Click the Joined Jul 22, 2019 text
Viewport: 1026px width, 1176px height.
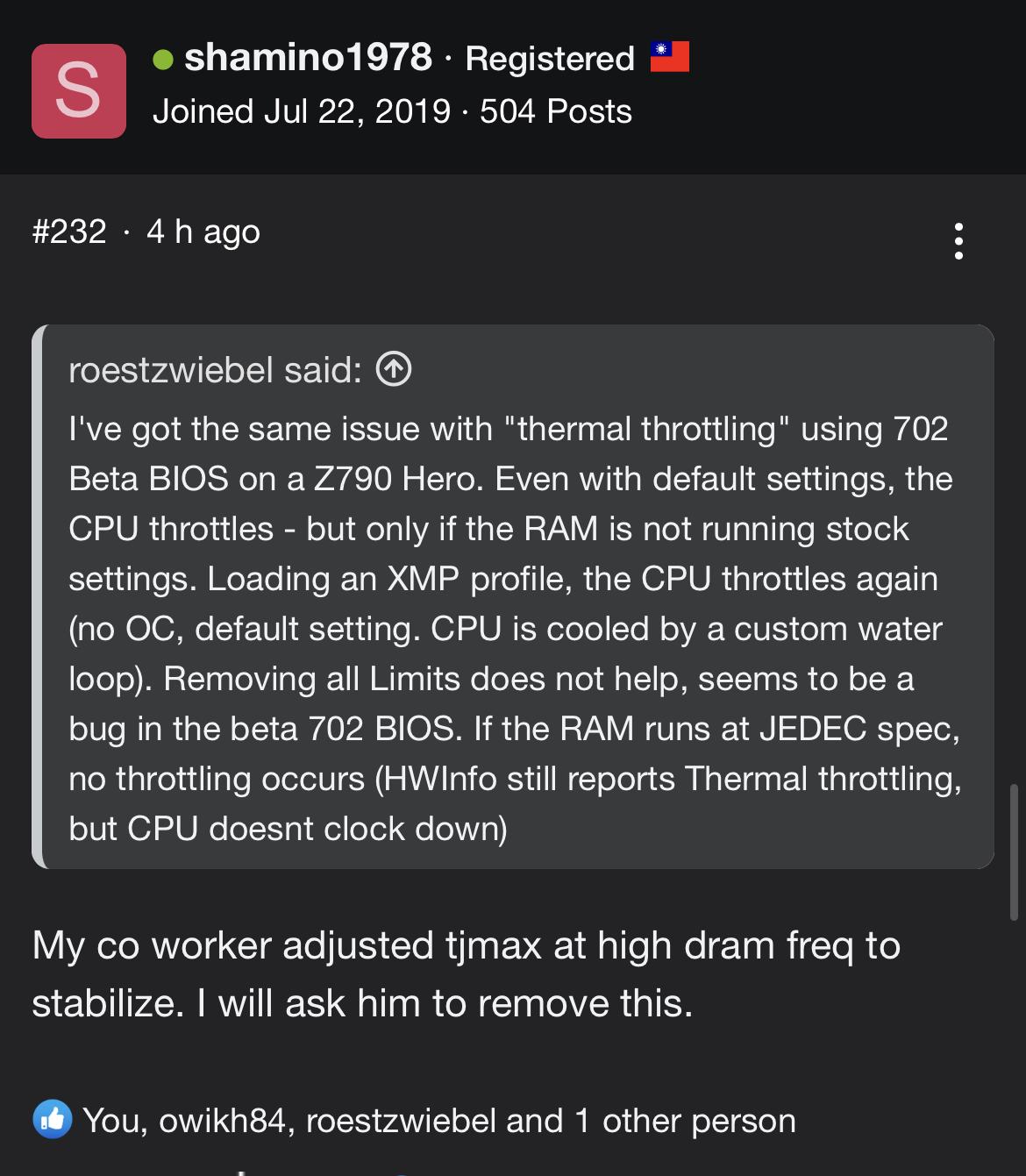301,112
